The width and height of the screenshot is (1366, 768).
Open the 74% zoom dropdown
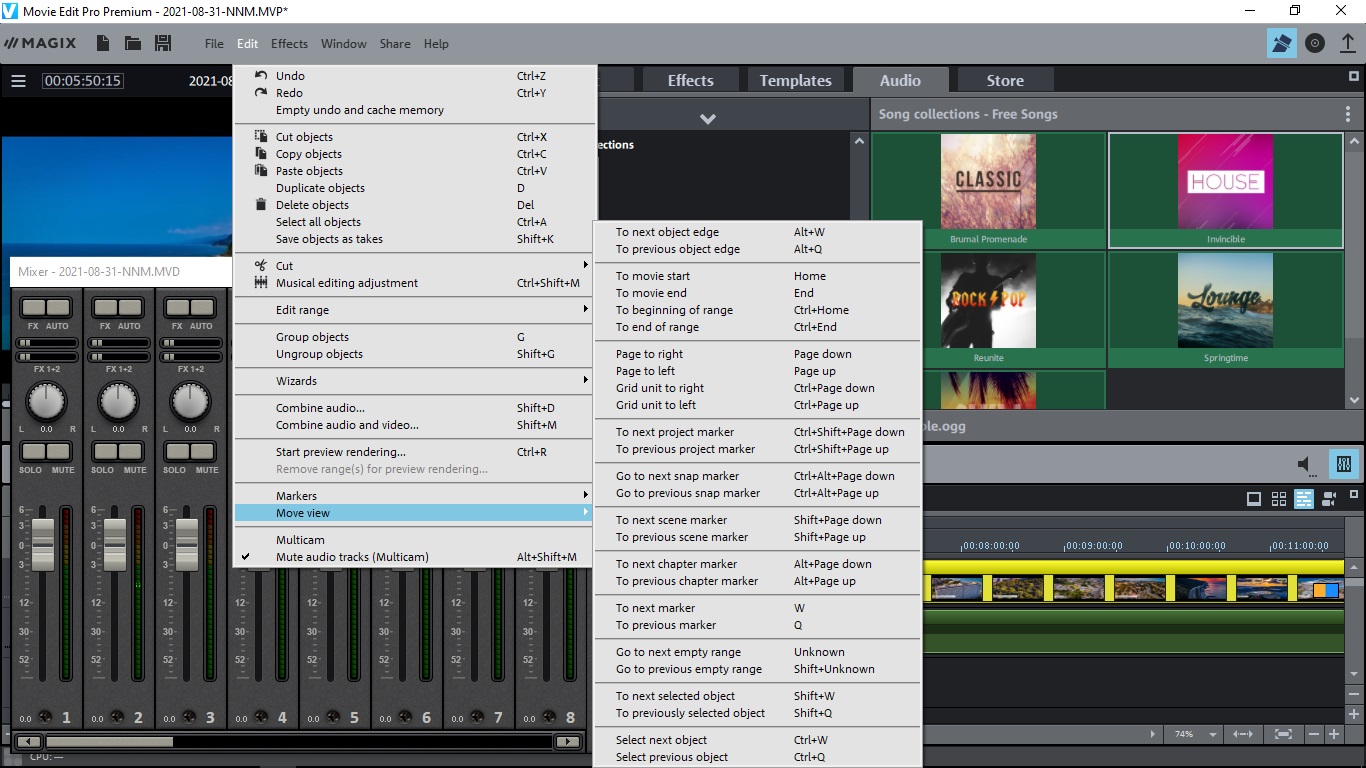point(1213,734)
